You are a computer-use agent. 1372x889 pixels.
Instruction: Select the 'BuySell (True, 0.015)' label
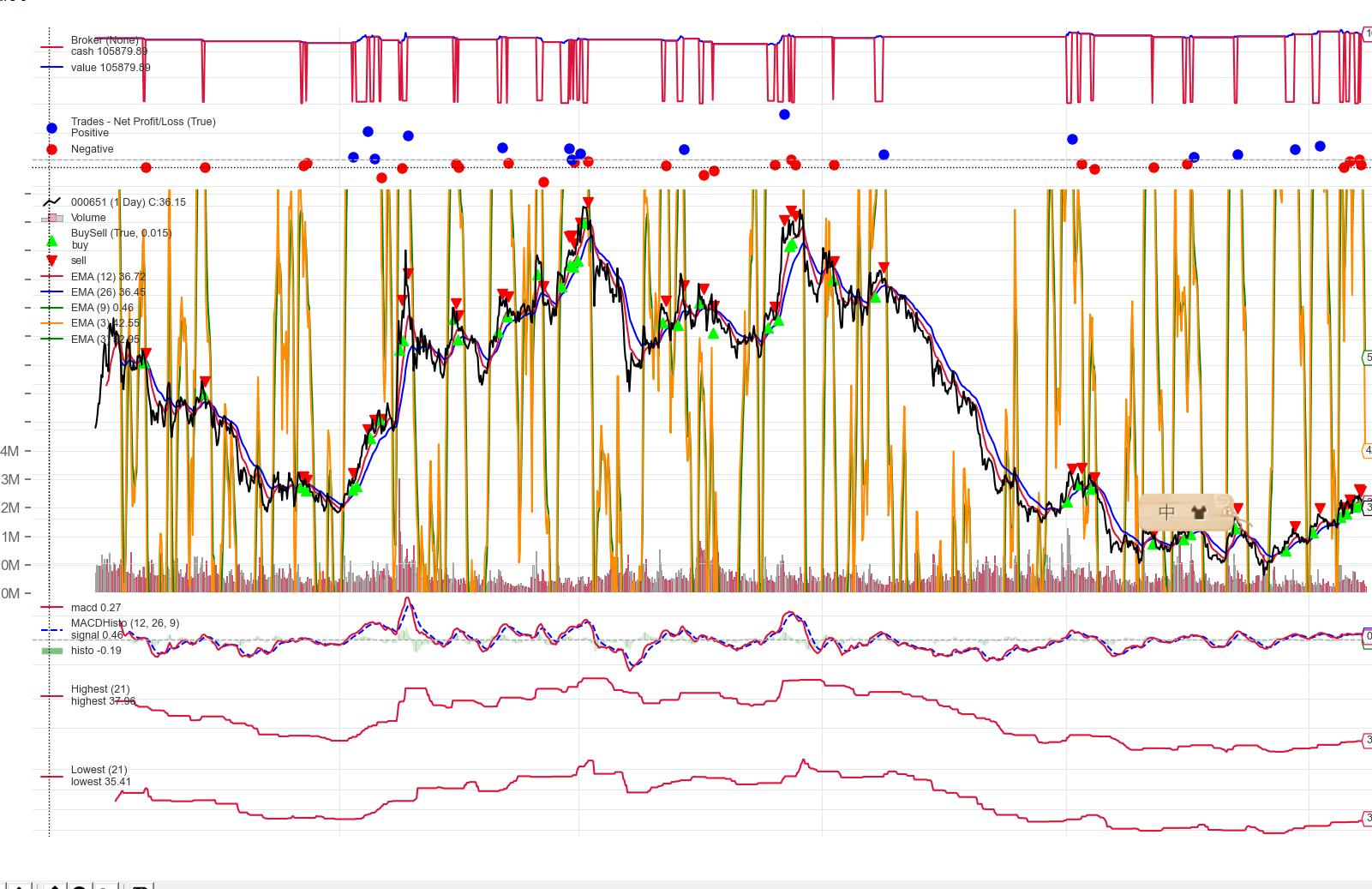tap(121, 233)
